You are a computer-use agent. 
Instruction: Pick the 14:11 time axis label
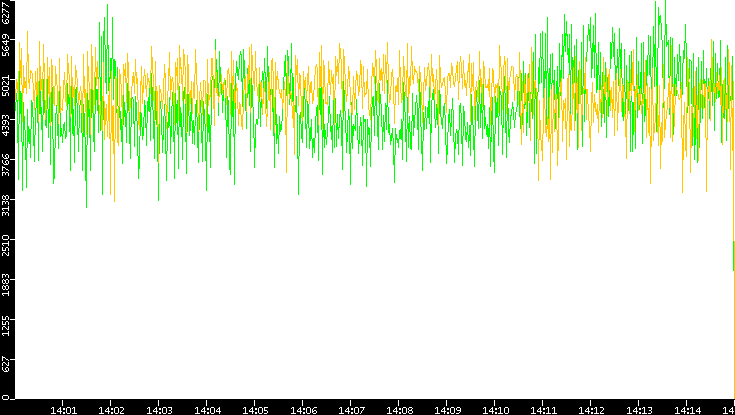(x=543, y=410)
